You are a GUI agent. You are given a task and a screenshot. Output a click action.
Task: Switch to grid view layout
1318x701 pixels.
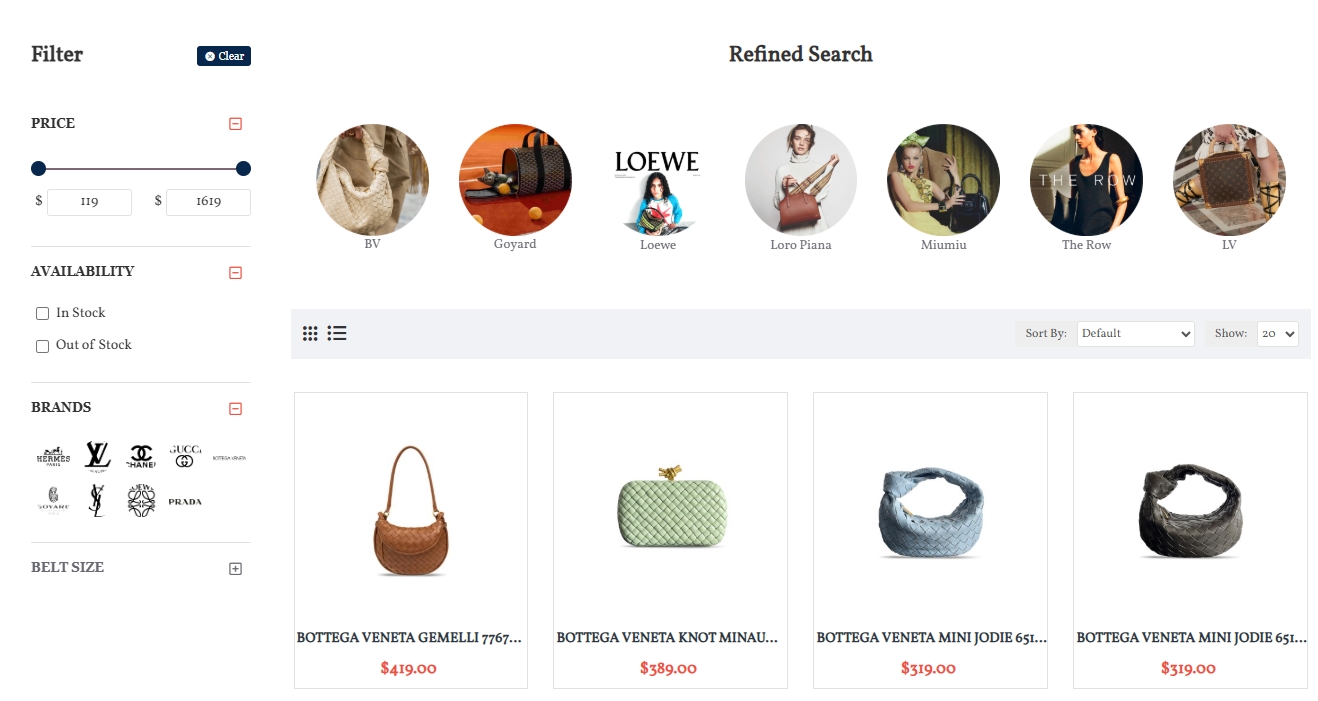tap(310, 333)
